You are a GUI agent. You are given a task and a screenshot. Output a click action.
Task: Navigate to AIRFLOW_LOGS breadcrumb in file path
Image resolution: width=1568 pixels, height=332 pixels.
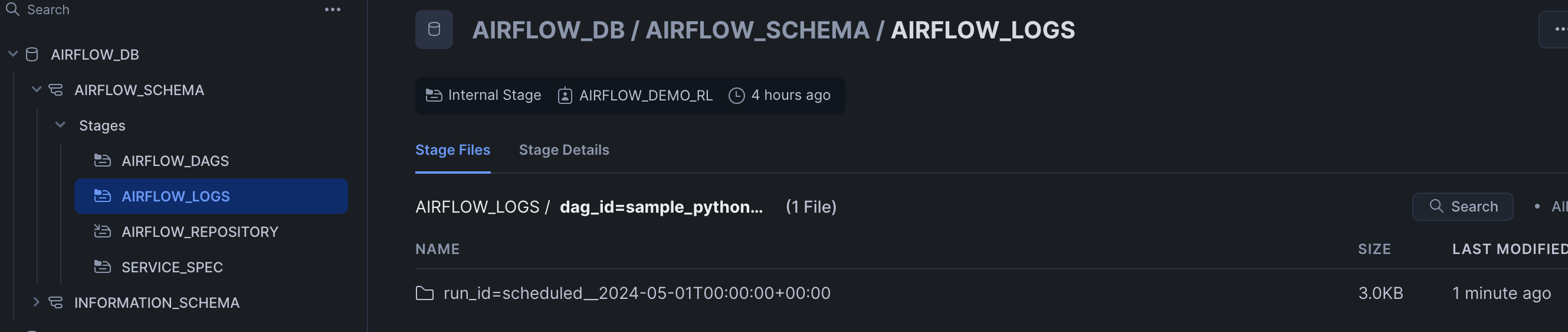[477, 207]
